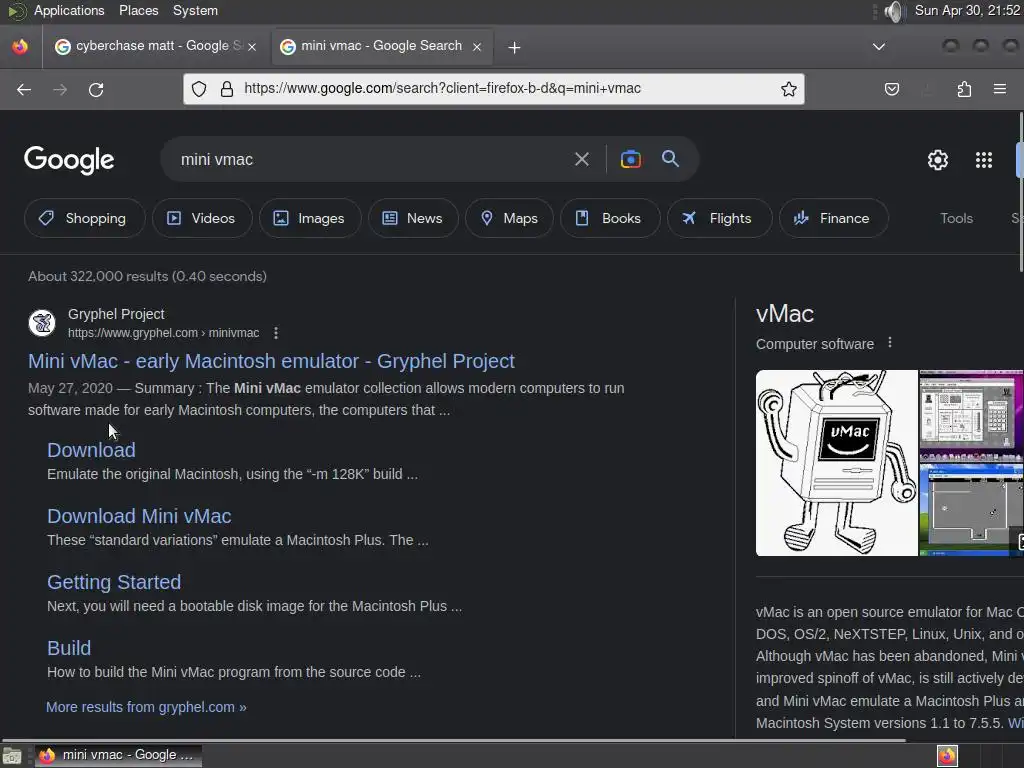Click the mini vmac search input field
The height and width of the screenshot is (768, 1024).
(x=369, y=159)
